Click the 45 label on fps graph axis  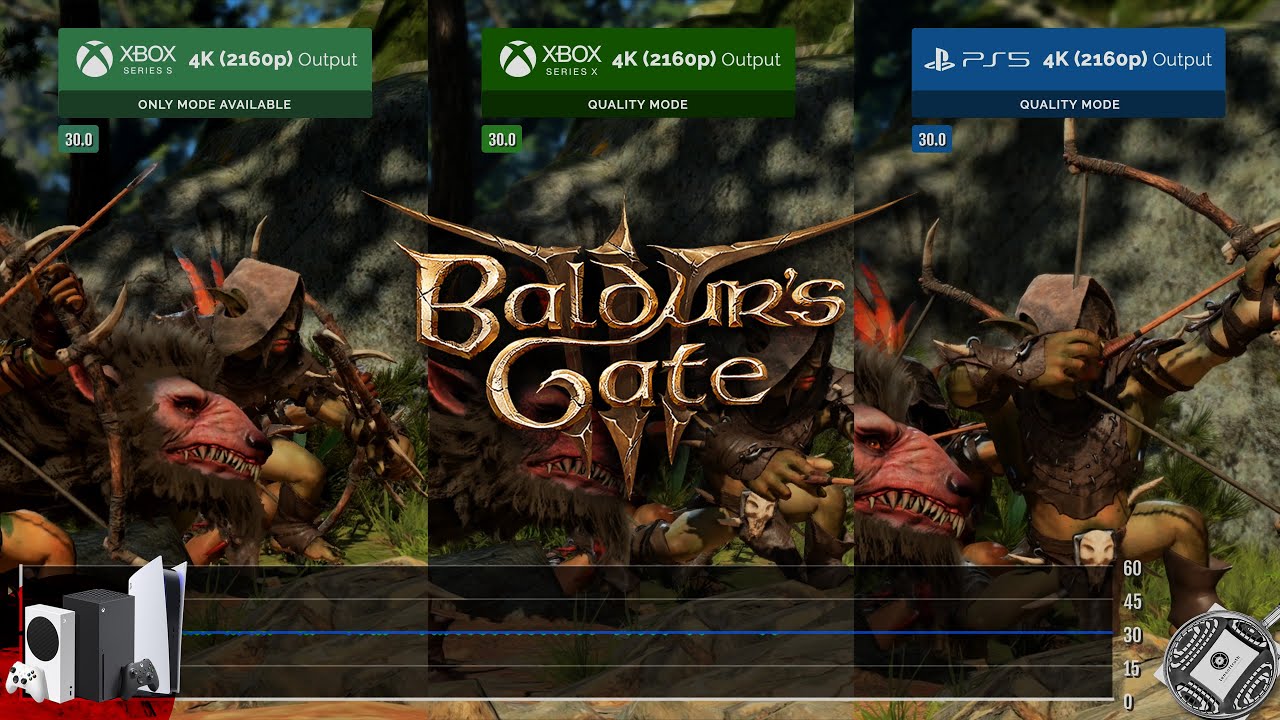tap(1132, 602)
